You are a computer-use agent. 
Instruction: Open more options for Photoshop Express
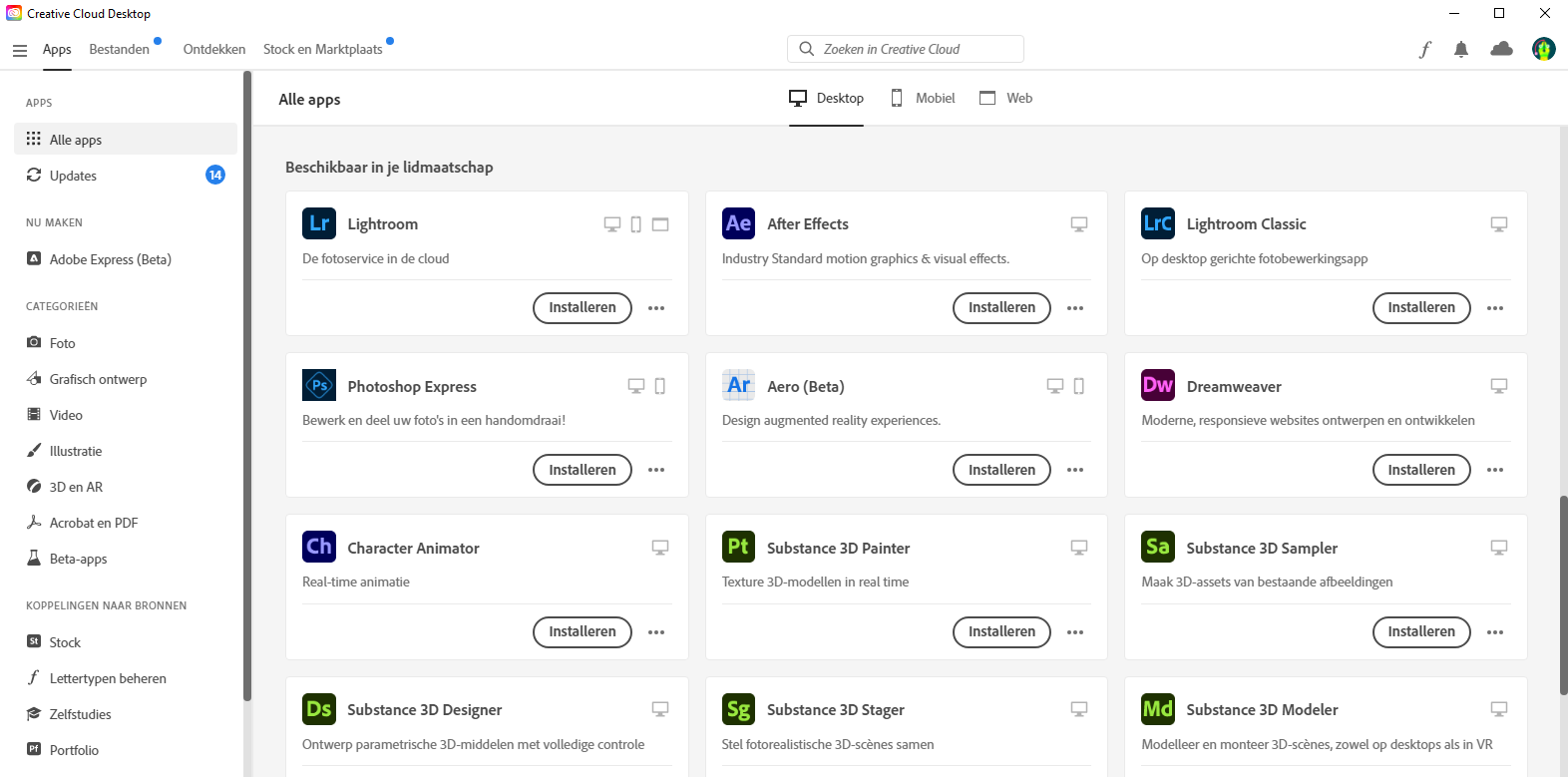pos(656,470)
